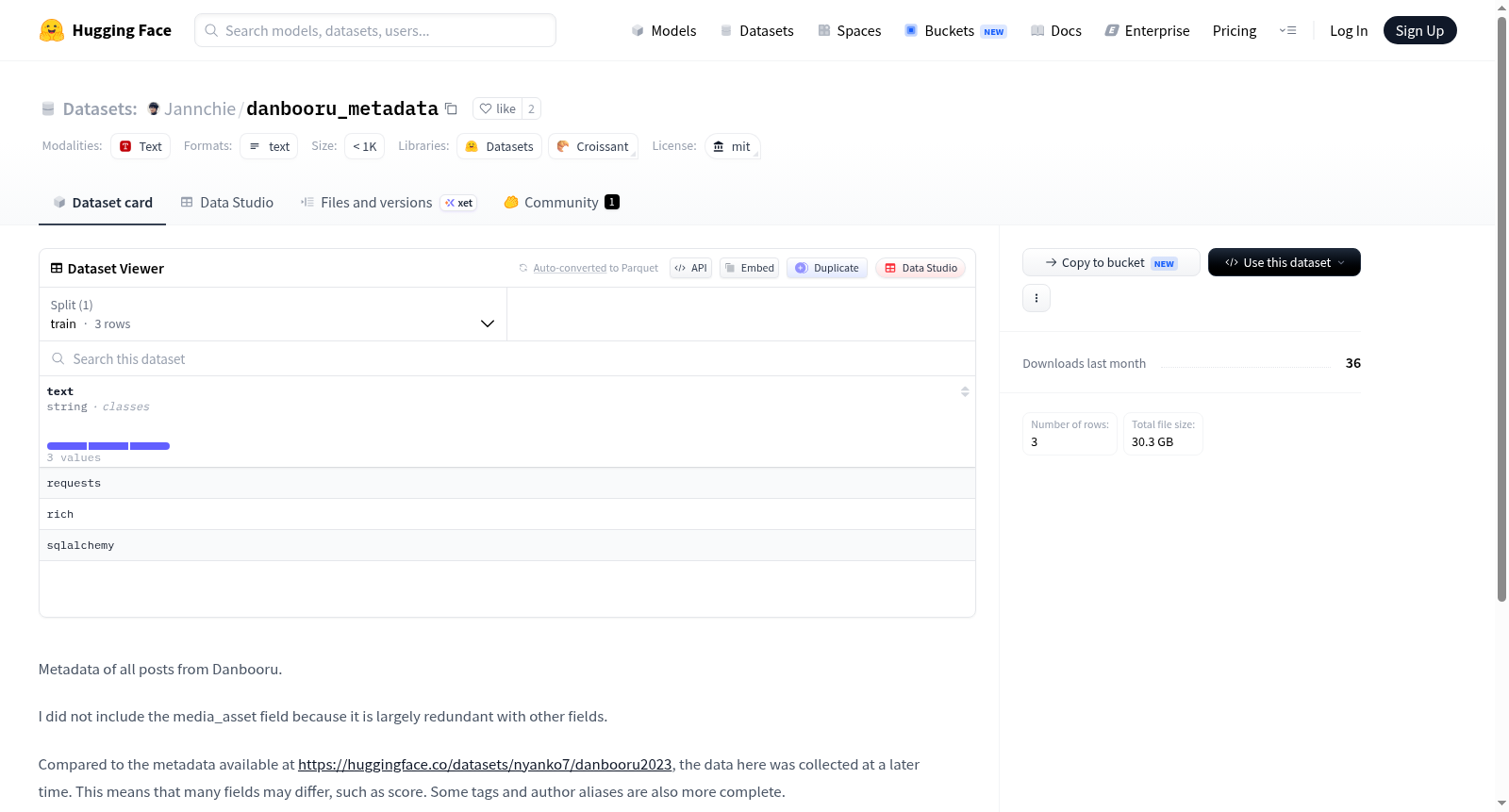Expand the Split train dropdown
1509x812 pixels.
click(274, 314)
